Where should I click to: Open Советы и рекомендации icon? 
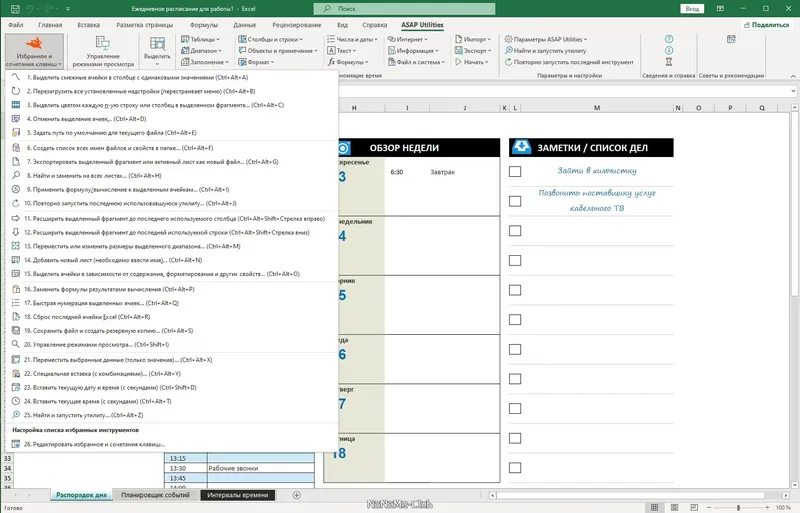point(731,39)
